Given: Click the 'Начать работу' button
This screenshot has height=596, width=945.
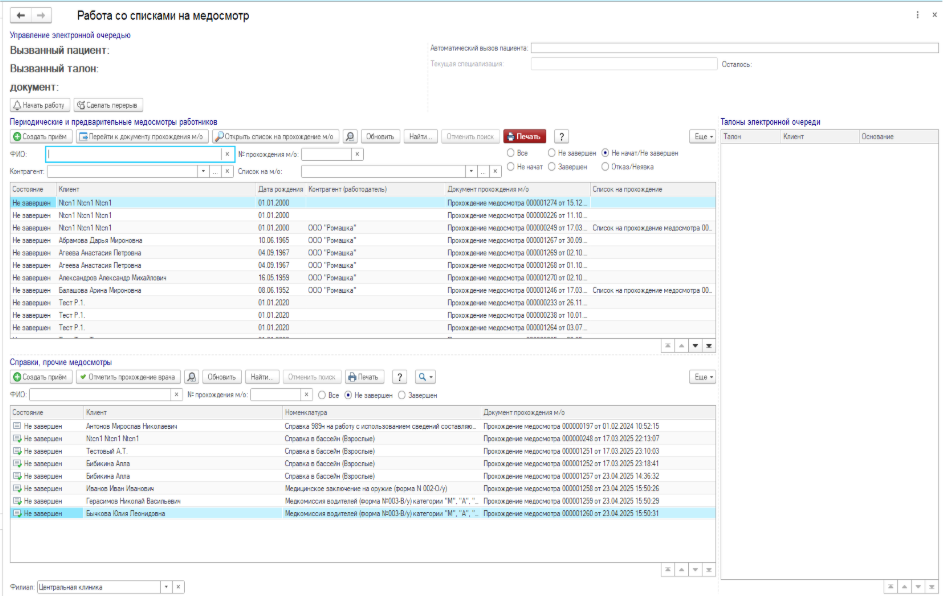Looking at the screenshot, I should (x=40, y=105).
